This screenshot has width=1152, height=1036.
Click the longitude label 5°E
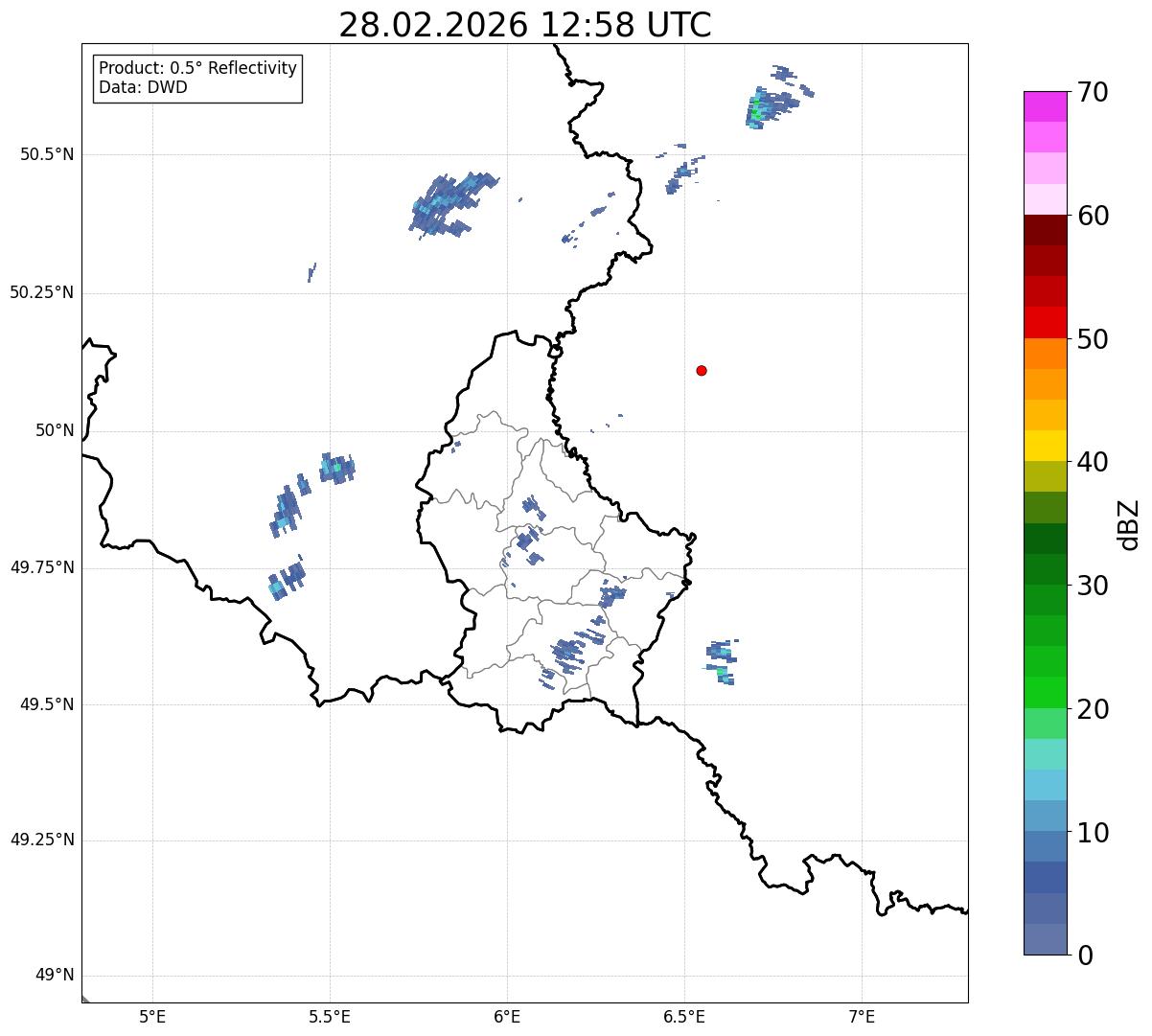tap(152, 1016)
